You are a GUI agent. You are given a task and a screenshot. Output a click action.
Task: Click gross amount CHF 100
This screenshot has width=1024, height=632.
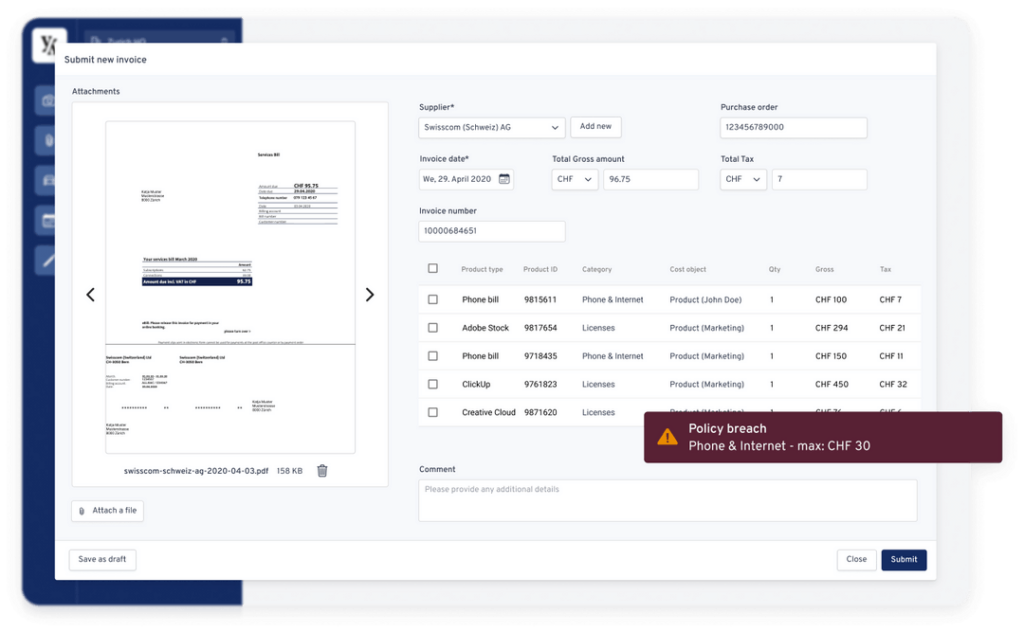pos(831,300)
